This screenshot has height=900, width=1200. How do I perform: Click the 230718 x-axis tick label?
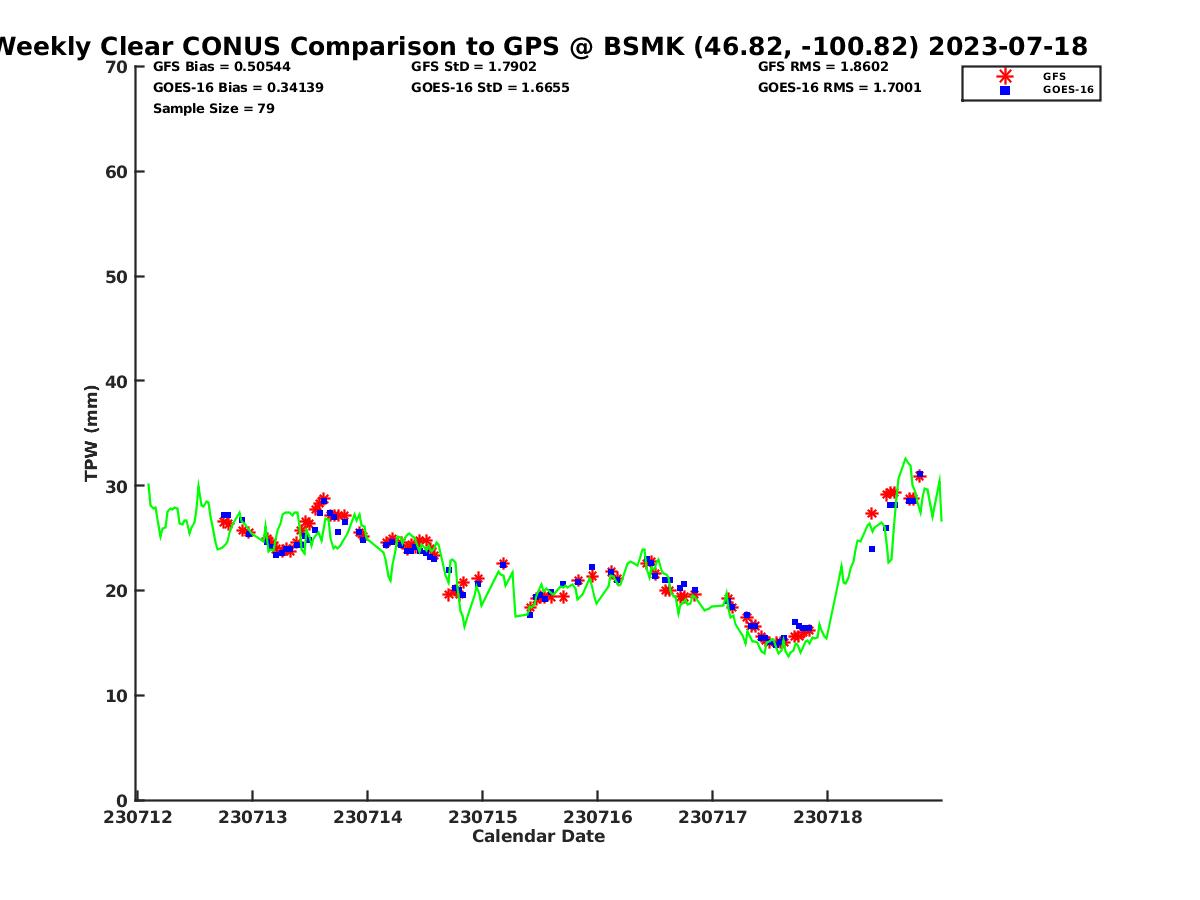828,817
